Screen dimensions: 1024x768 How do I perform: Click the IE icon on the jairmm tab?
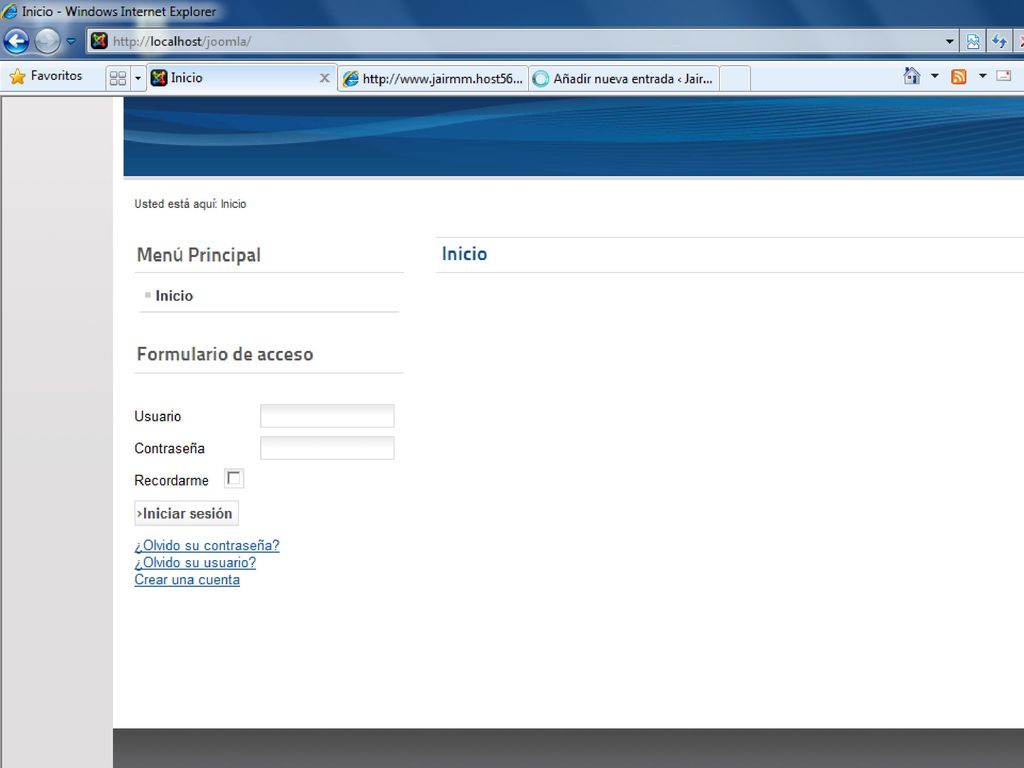click(351, 79)
